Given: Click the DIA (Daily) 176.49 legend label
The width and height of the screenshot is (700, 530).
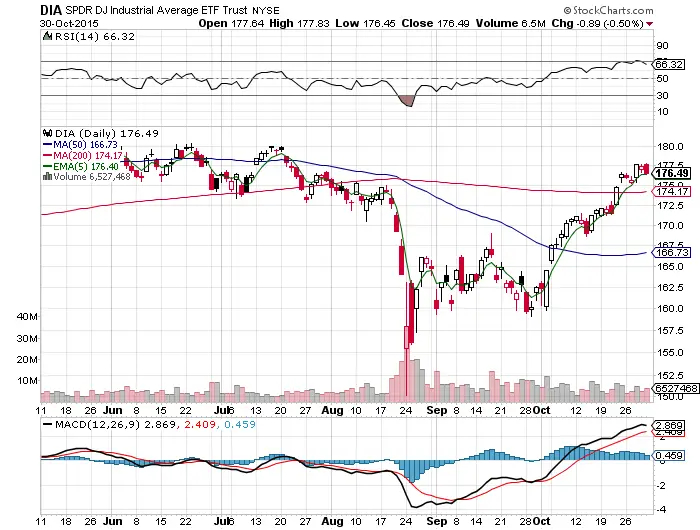Looking at the screenshot, I should [x=107, y=133].
